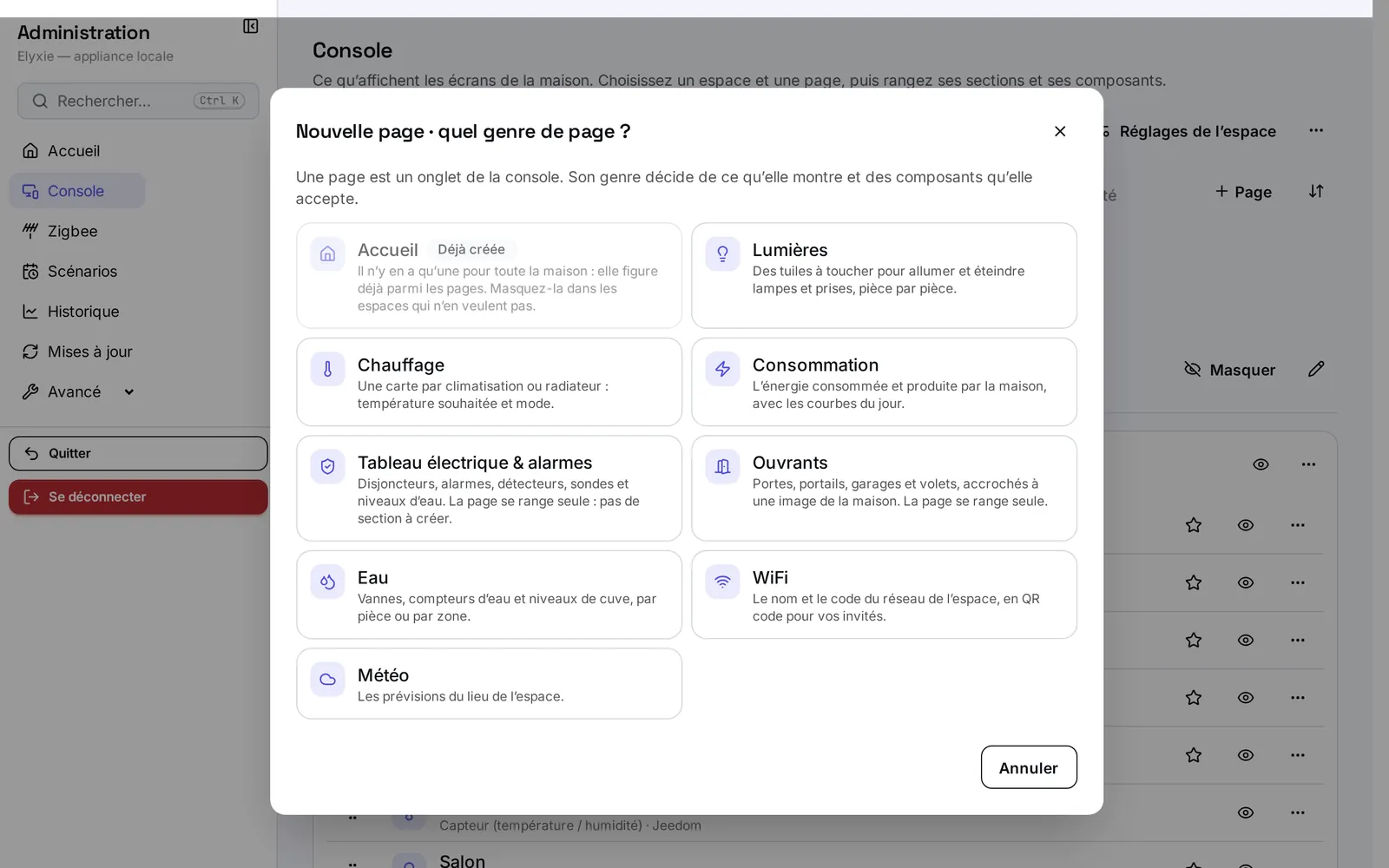
Task: Pick the Eau droplets icon card
Action: [489, 595]
